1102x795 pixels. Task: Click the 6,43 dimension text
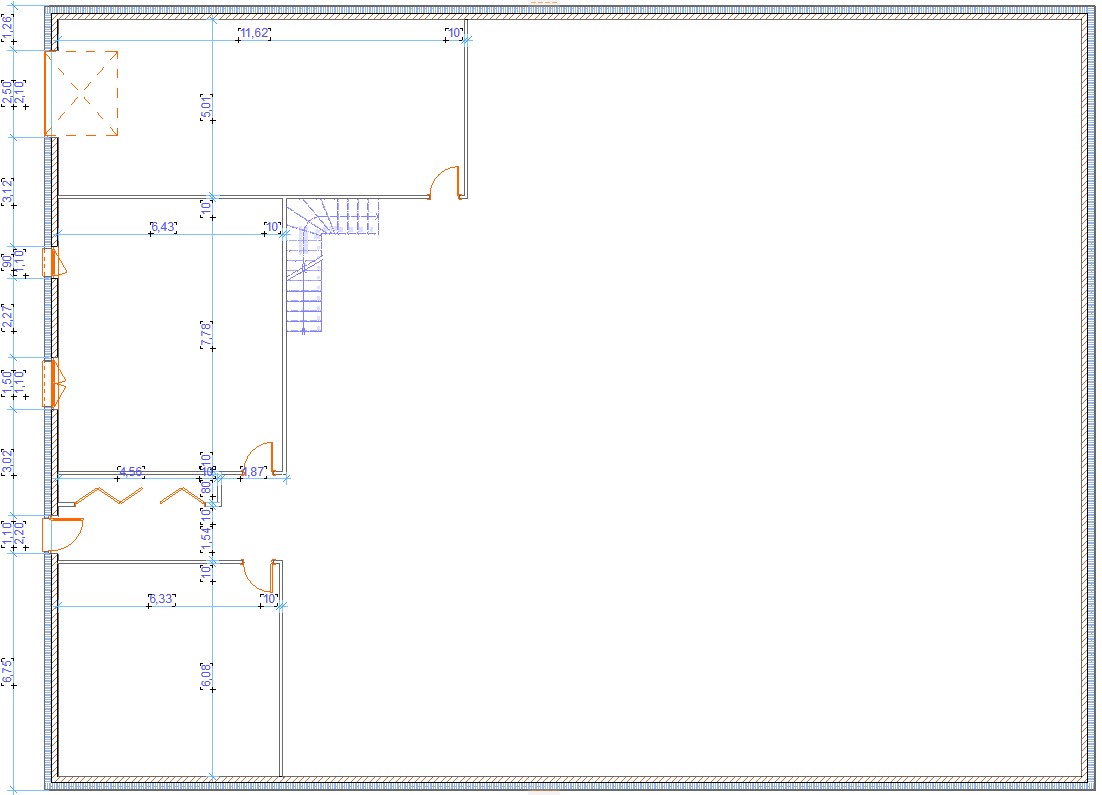(x=163, y=227)
